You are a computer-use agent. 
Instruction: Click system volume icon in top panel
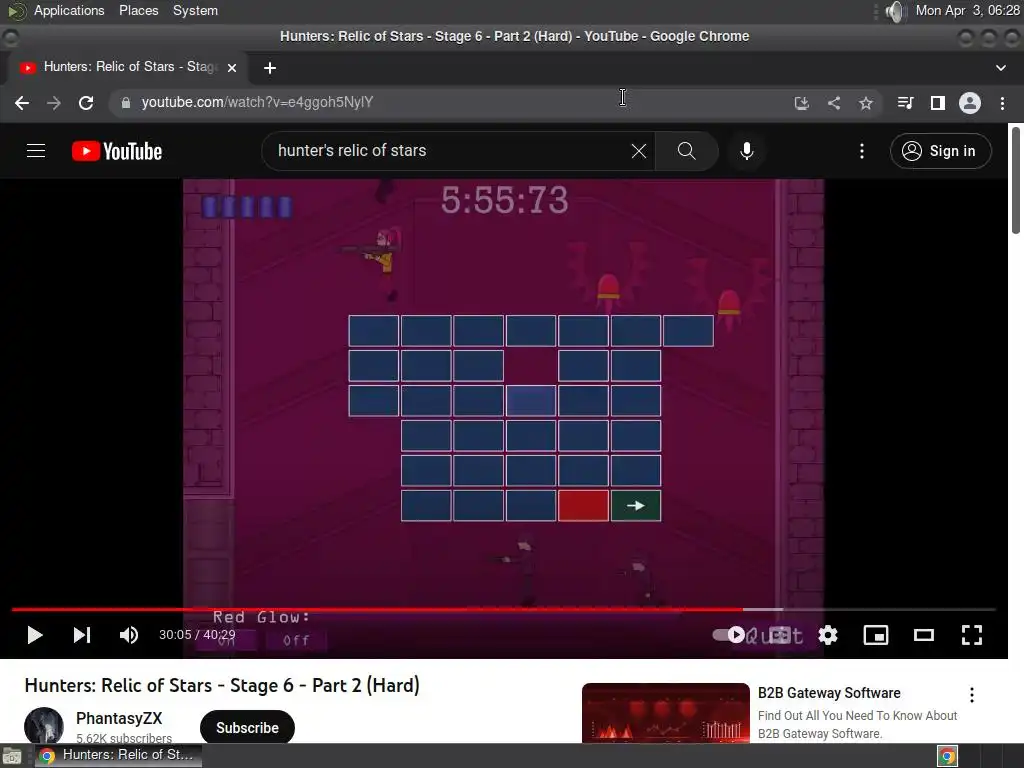(897, 11)
